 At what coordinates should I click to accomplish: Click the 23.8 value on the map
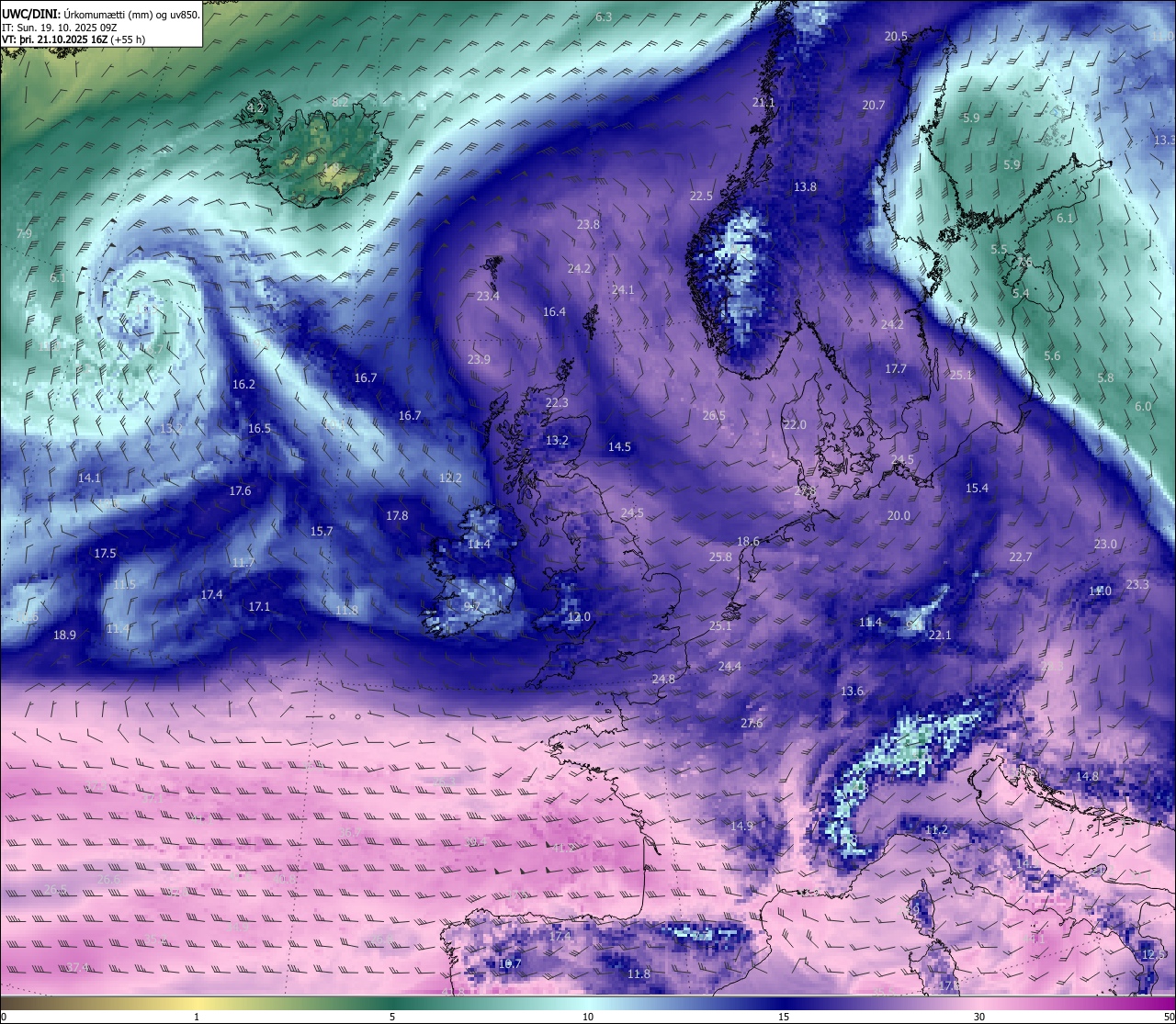click(x=588, y=224)
